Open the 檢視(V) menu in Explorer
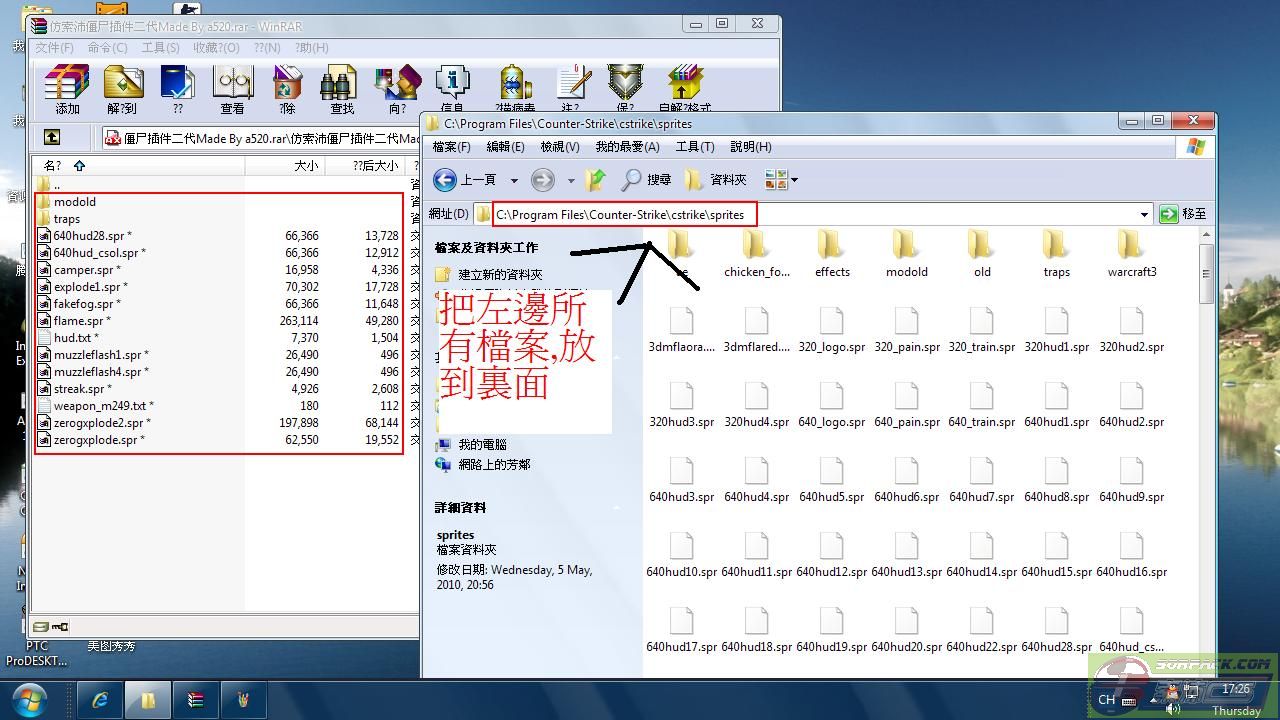Viewport: 1280px width, 720px height. click(x=559, y=146)
